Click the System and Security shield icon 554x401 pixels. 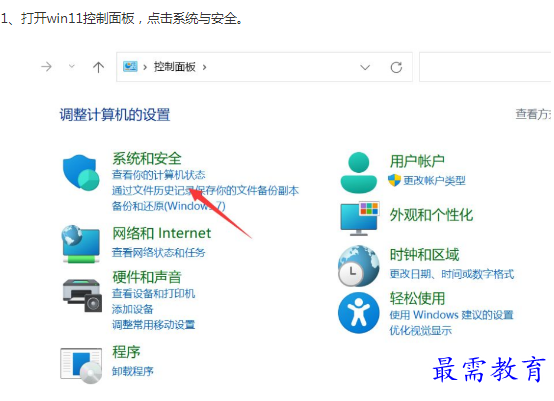click(x=81, y=172)
